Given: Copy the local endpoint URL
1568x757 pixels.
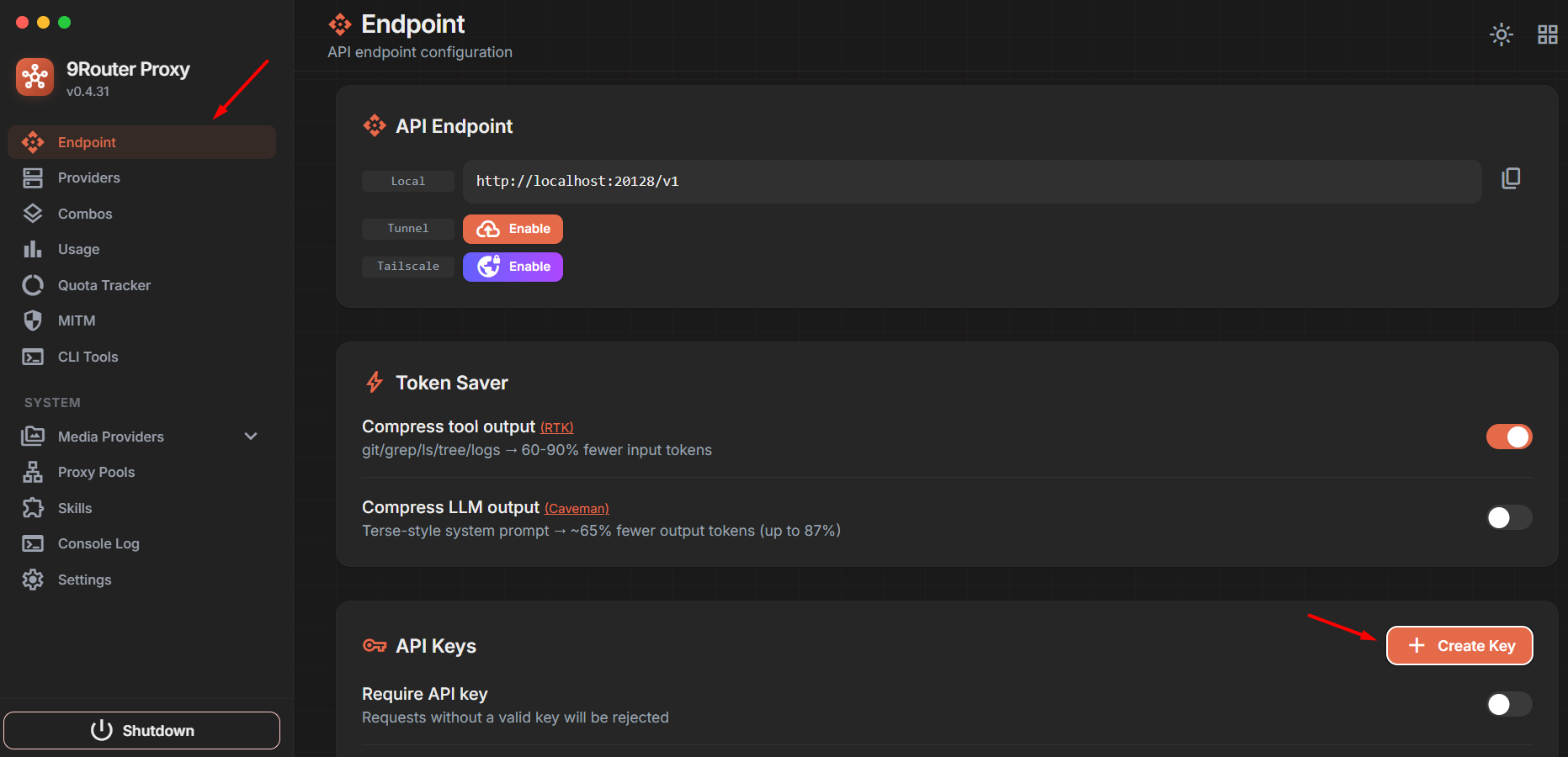Looking at the screenshot, I should 1511,178.
